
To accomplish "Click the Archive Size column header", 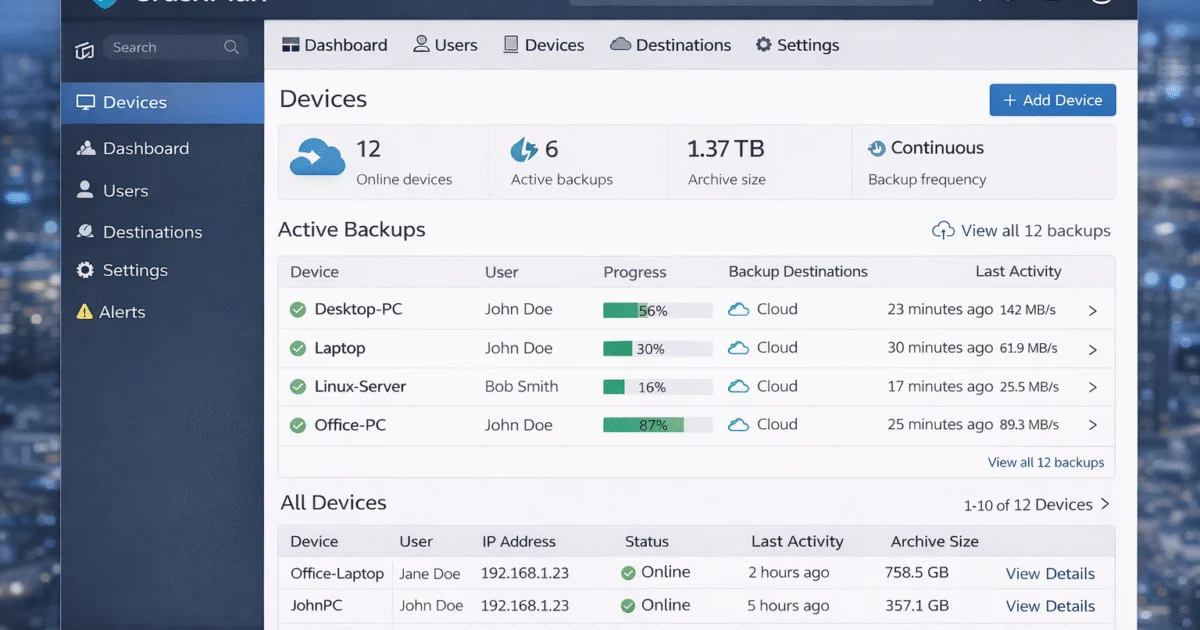I will tap(934, 541).
